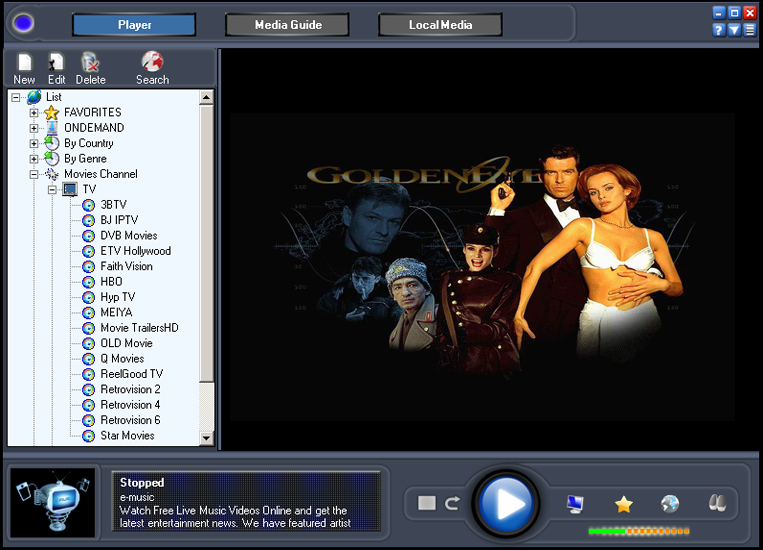Click the question mark help icon
The image size is (763, 550).
tap(719, 29)
